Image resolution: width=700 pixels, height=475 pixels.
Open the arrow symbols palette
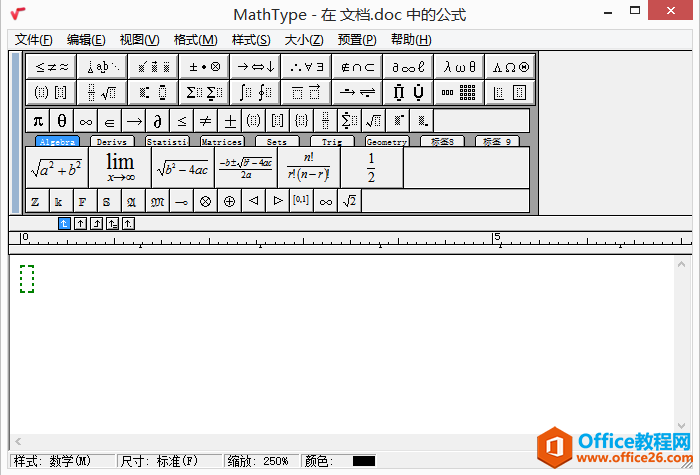tap(255, 67)
